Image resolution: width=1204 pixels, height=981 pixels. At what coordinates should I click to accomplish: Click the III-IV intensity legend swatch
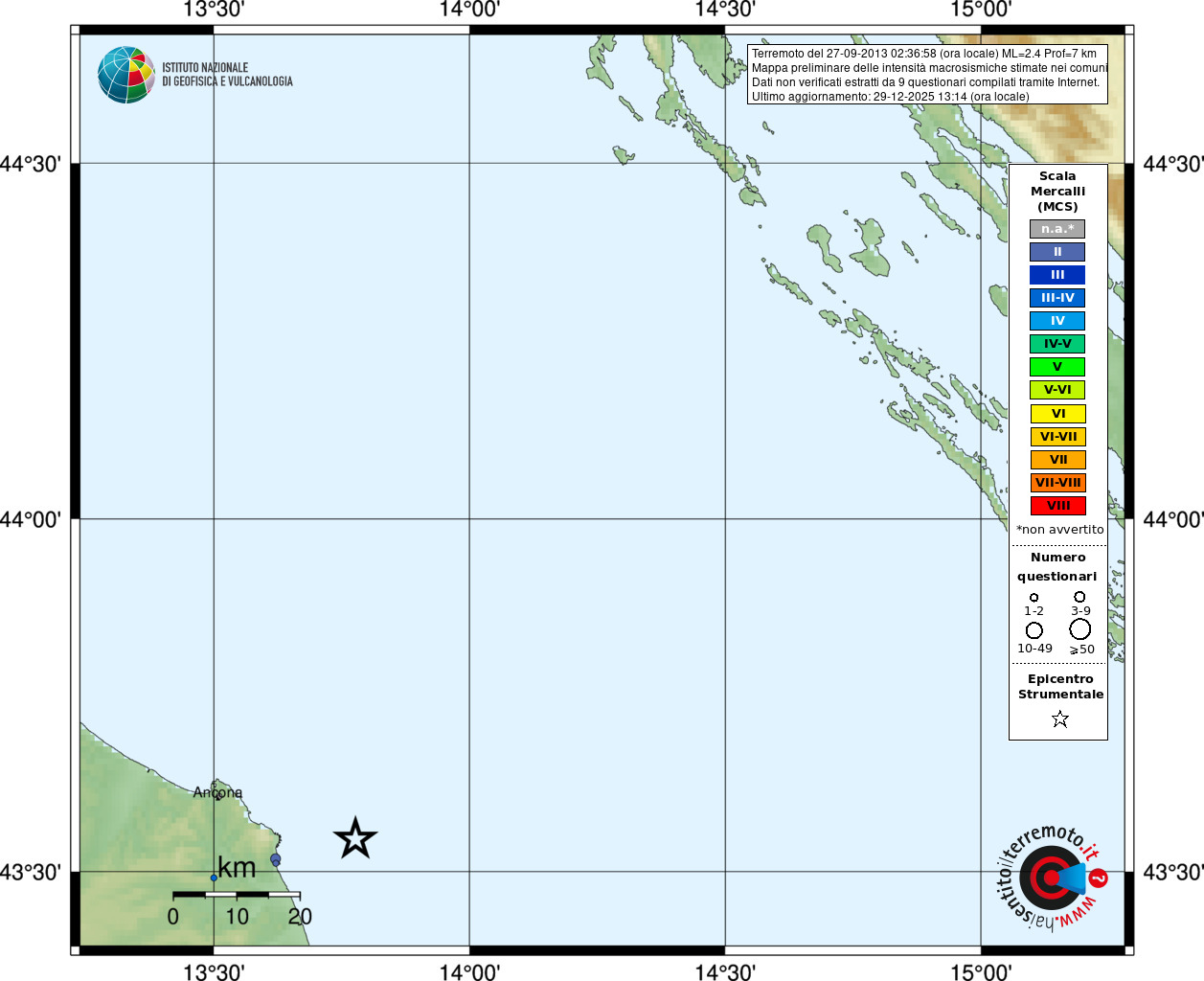click(1057, 298)
